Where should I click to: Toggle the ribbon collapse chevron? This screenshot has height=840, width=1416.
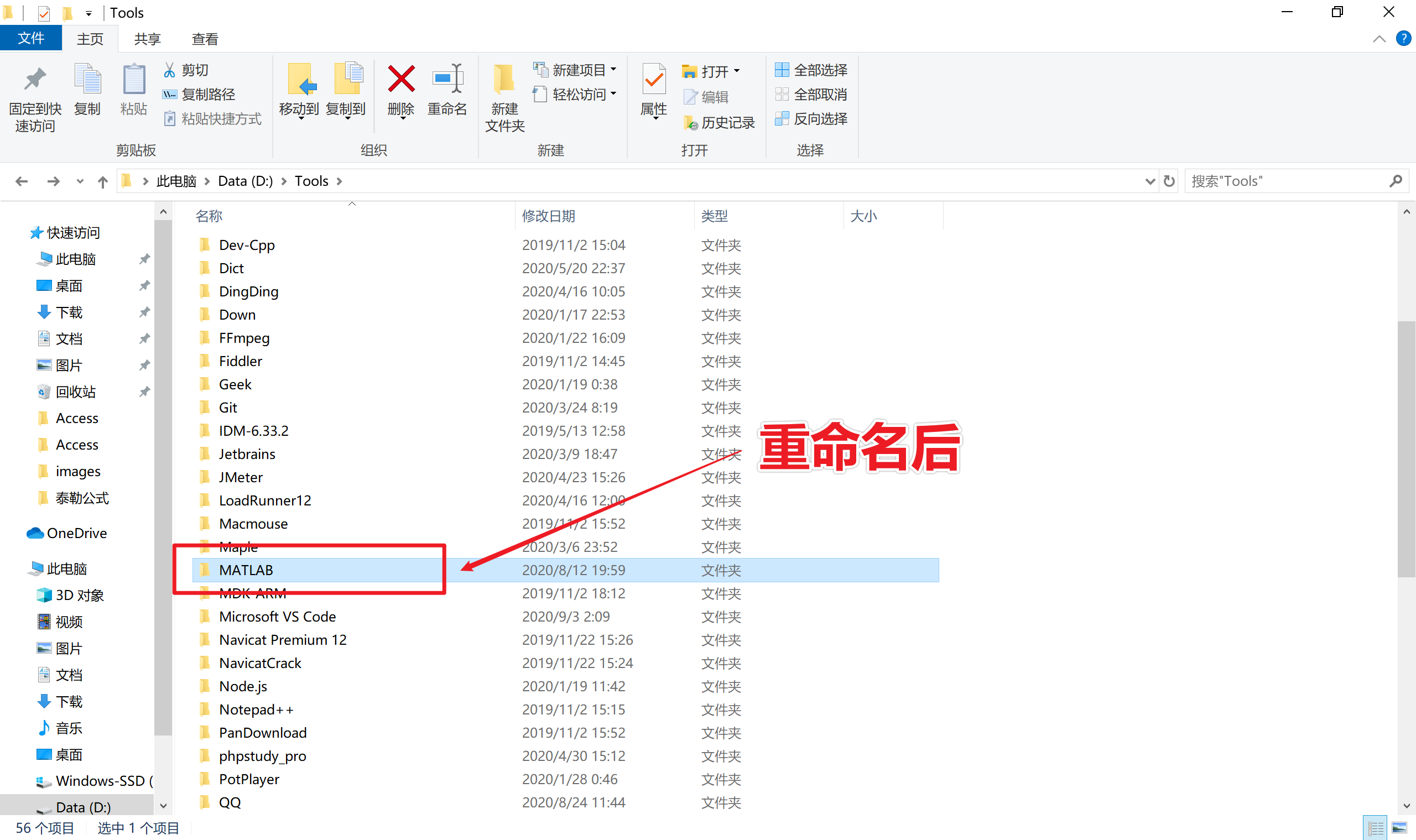(1379, 39)
